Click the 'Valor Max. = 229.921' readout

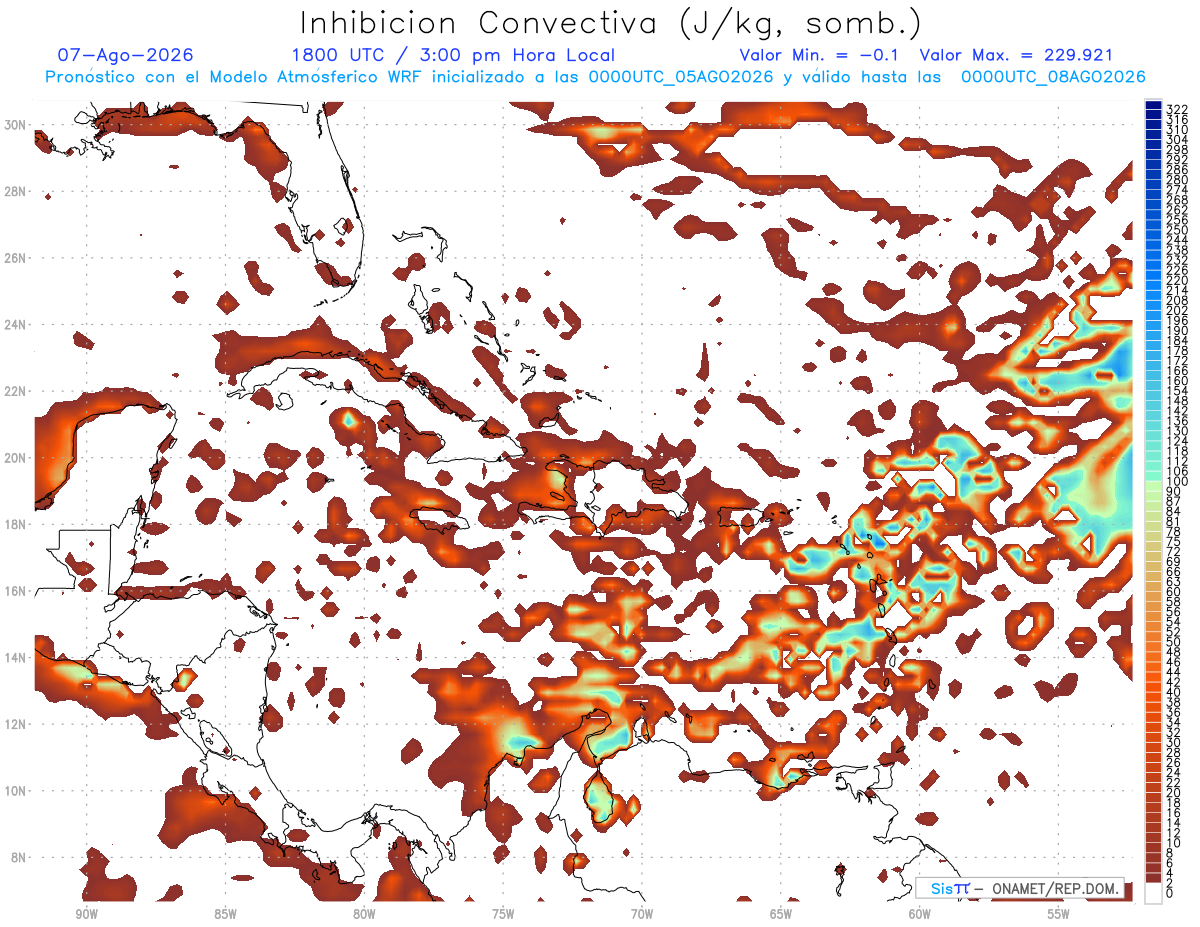(1016, 55)
